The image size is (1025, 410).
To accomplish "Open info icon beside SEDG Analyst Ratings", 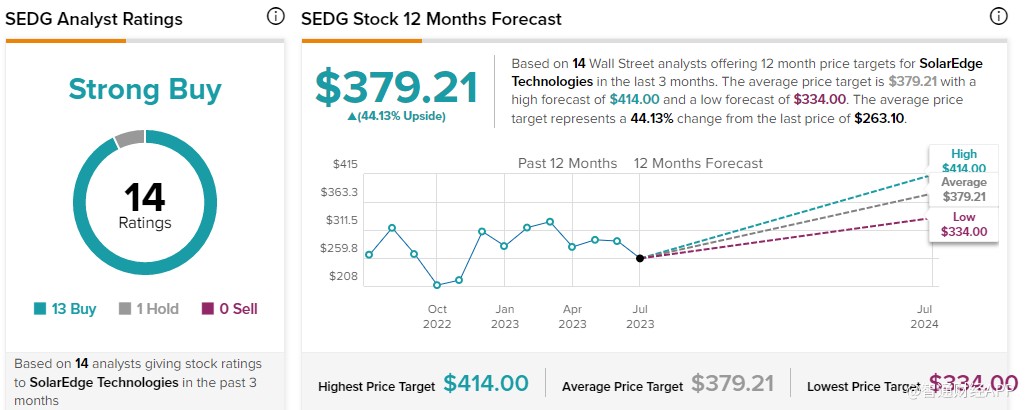I will (276, 16).
